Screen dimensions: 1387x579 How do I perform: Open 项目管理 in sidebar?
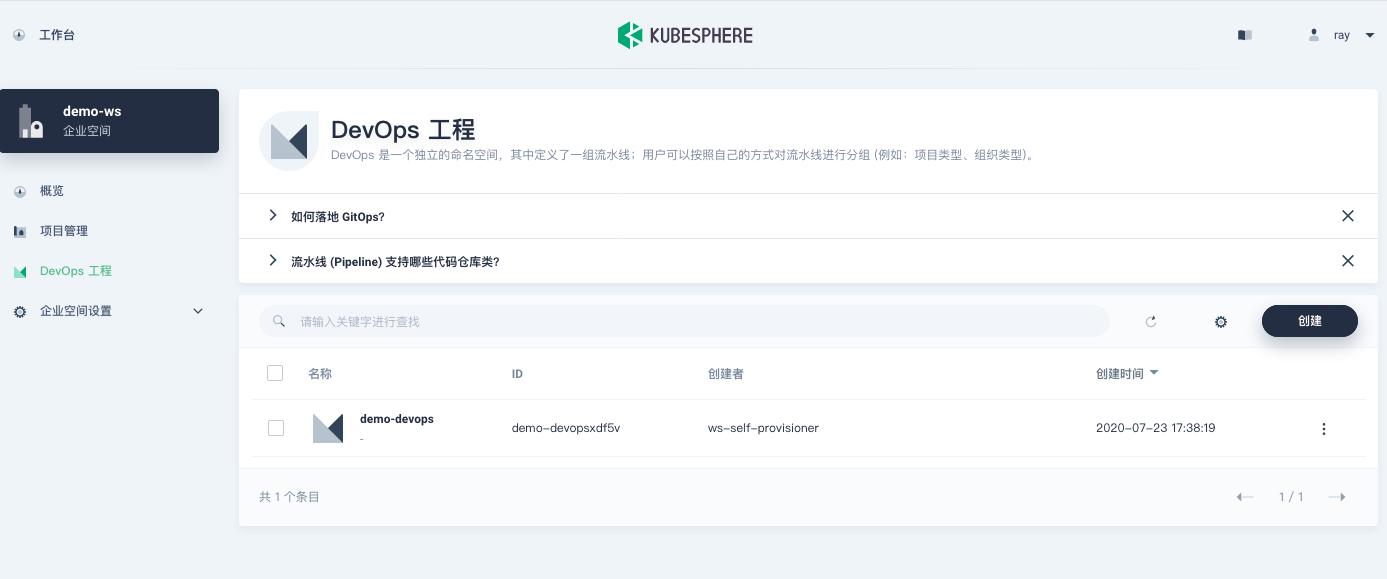coord(64,231)
